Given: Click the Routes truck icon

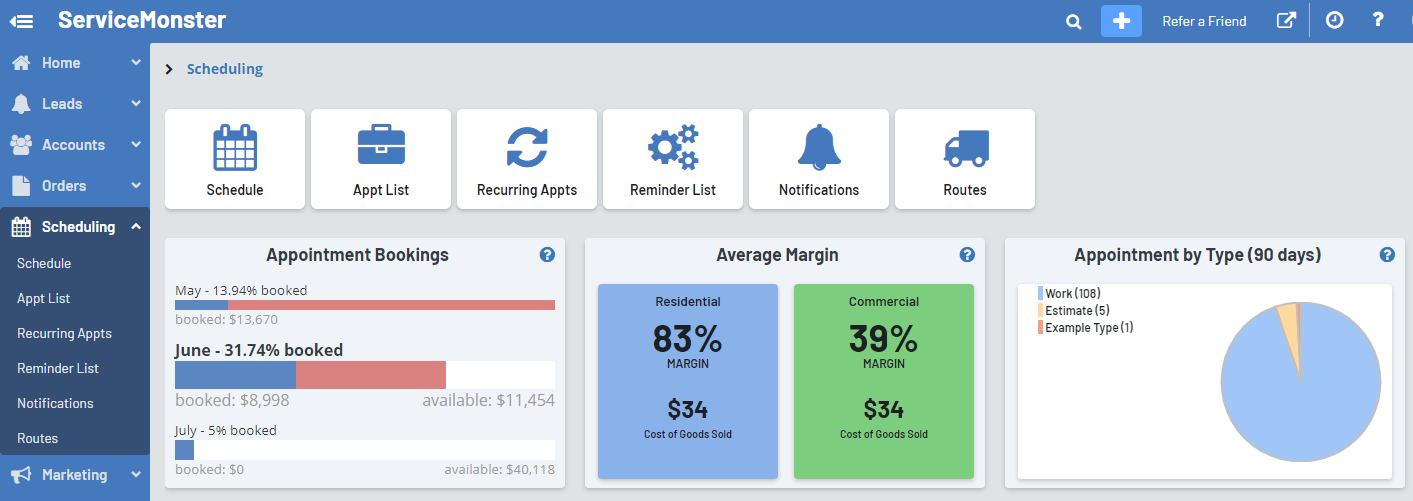Looking at the screenshot, I should point(965,148).
